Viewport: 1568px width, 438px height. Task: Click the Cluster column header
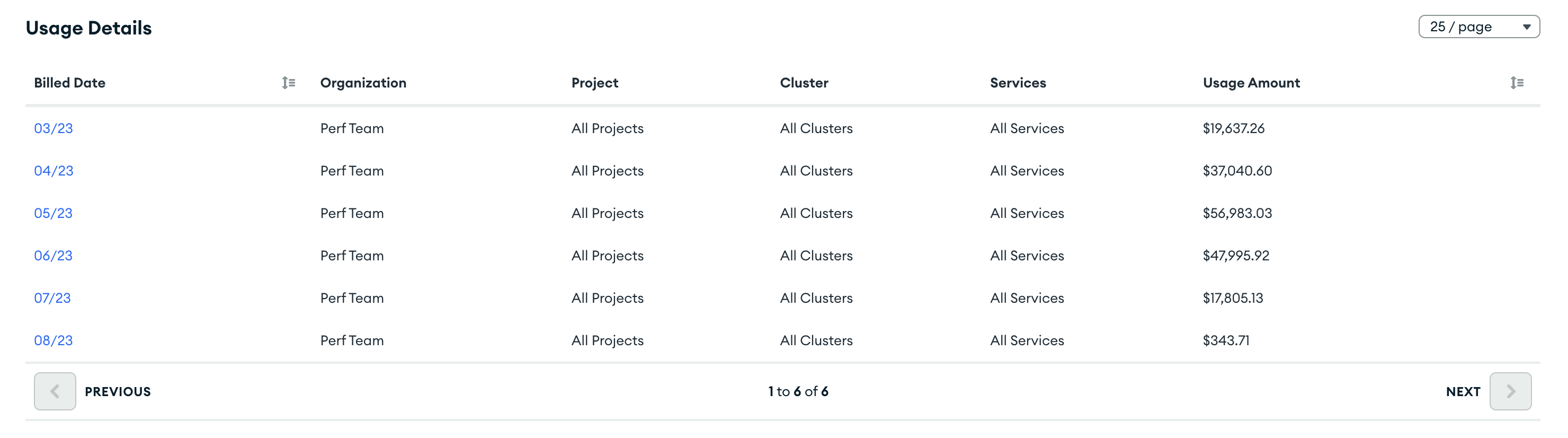coord(804,83)
